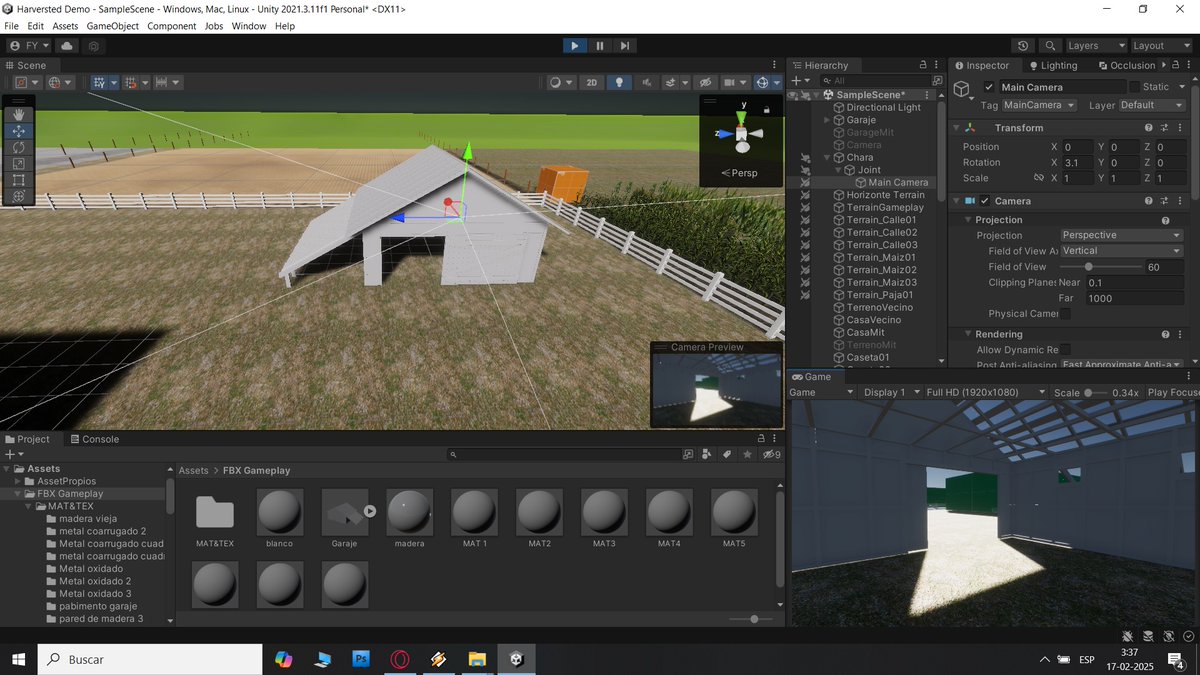Expand Garaje in Hierarchy
Image resolution: width=1200 pixels, height=675 pixels.
[826, 120]
